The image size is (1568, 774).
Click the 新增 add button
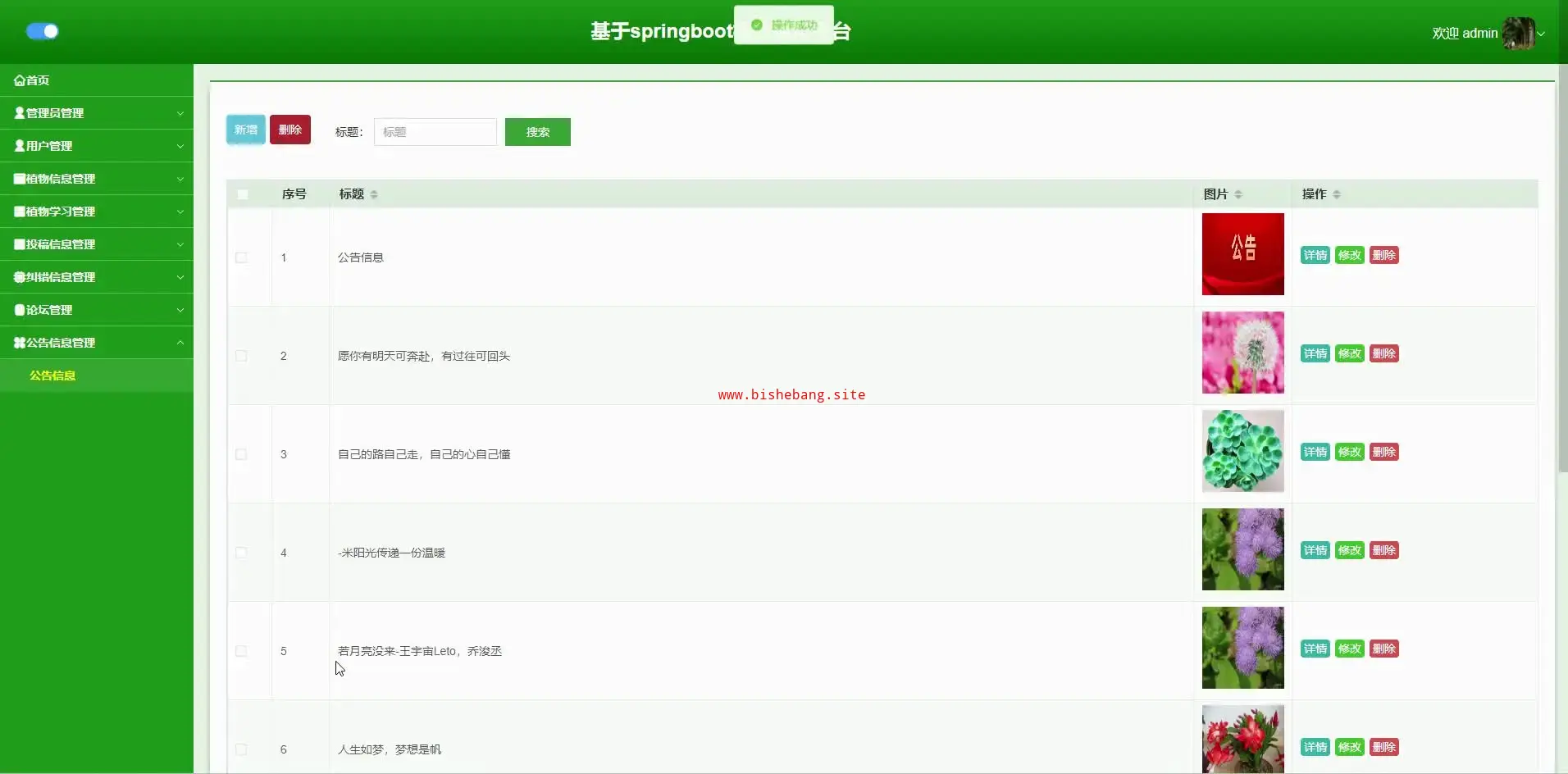[x=246, y=130]
